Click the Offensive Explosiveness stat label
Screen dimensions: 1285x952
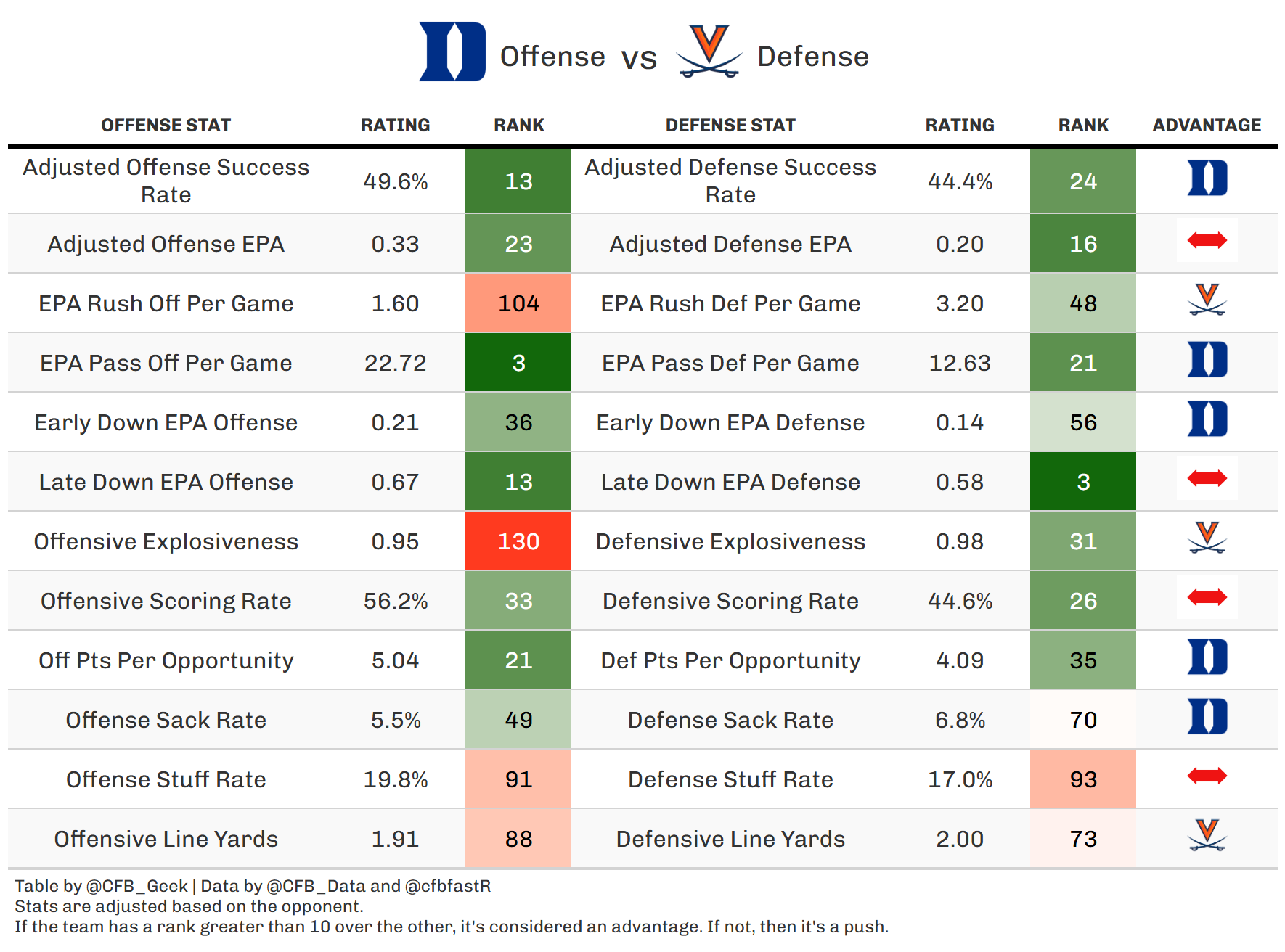[x=166, y=541]
